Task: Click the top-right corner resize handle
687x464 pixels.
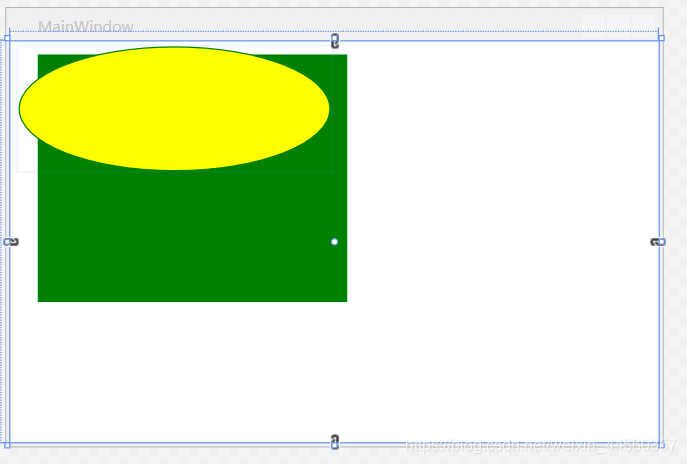Action: pos(662,38)
